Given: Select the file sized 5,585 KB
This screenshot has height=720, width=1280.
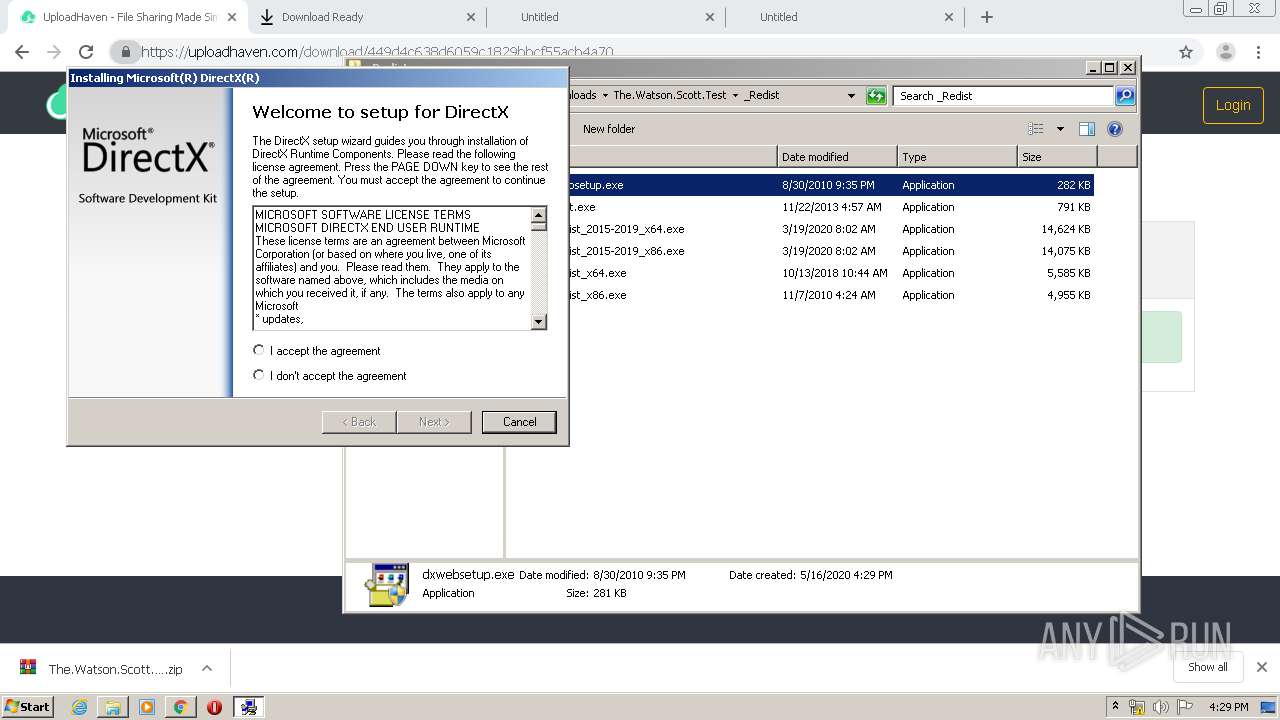Looking at the screenshot, I should [x=831, y=273].
